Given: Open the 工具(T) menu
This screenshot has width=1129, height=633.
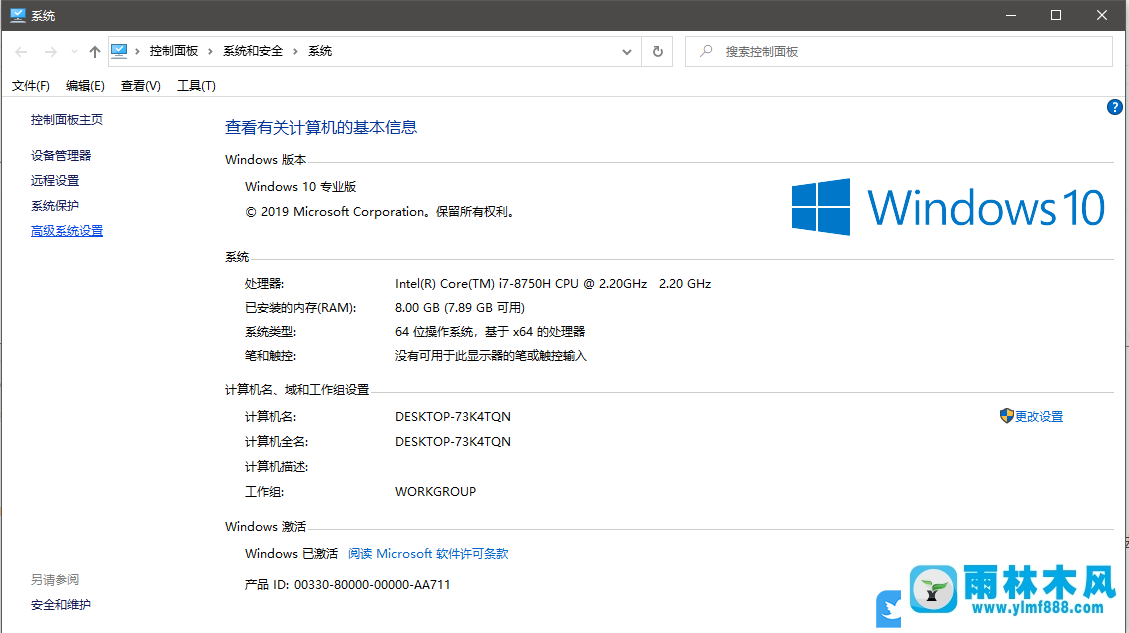Looking at the screenshot, I should point(197,86).
